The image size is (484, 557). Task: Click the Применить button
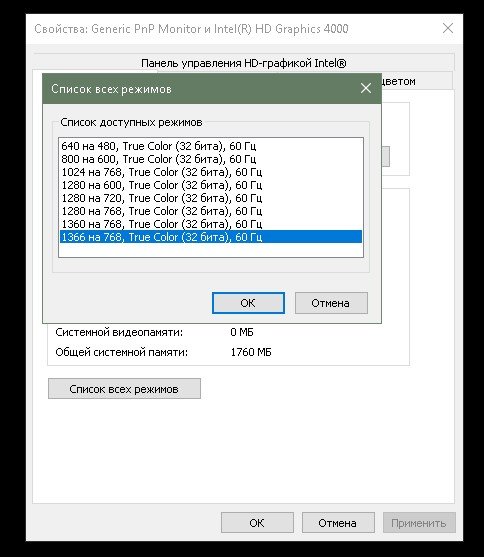point(419,523)
